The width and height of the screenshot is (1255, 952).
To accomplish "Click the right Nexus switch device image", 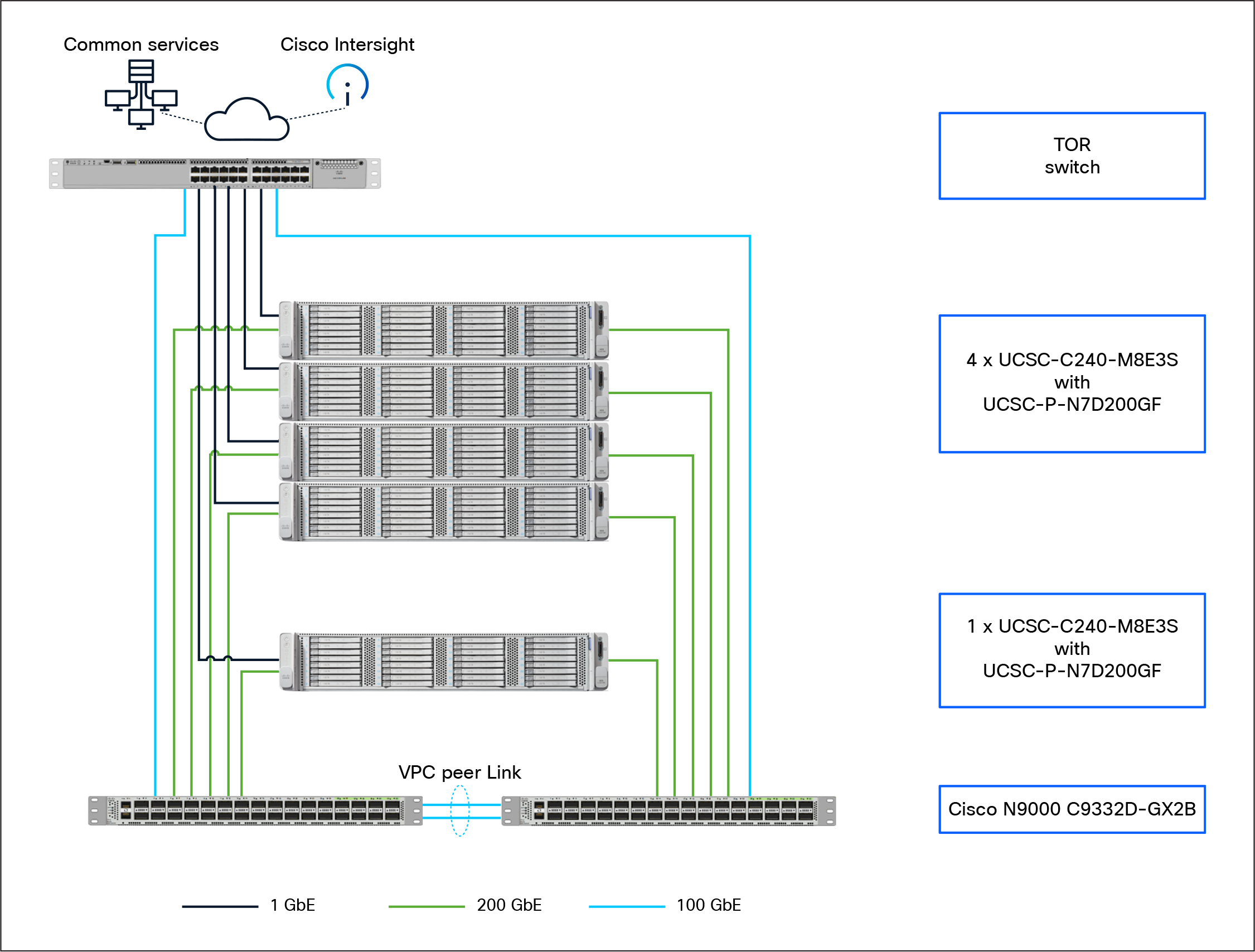I will coord(669,812).
